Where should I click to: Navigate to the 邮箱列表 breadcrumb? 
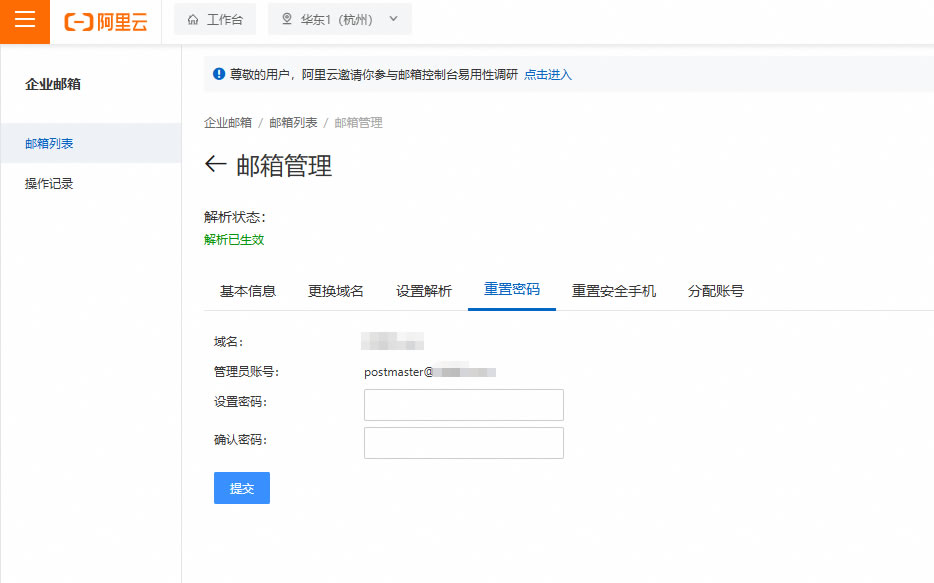coord(293,123)
